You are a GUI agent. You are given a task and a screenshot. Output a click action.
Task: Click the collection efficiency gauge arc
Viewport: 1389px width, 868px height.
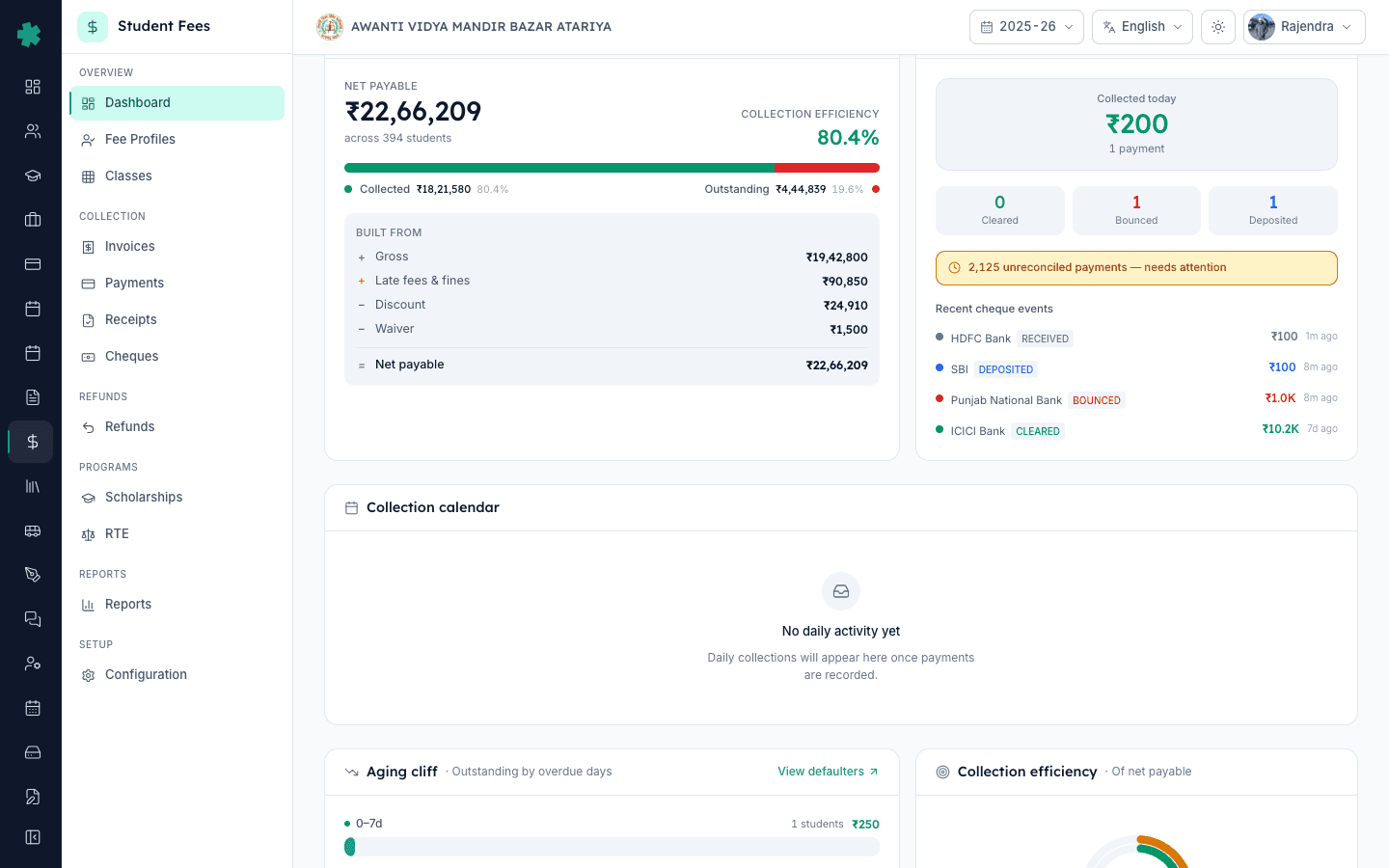1136,853
